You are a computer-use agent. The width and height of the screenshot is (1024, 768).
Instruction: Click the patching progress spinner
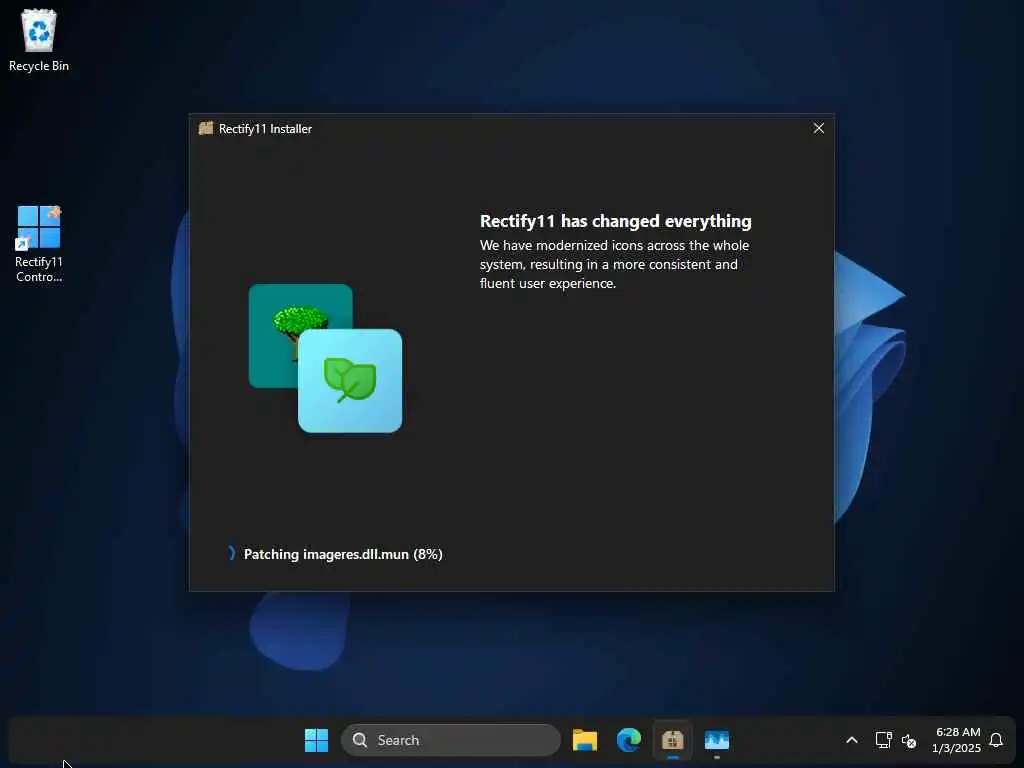tap(231, 554)
